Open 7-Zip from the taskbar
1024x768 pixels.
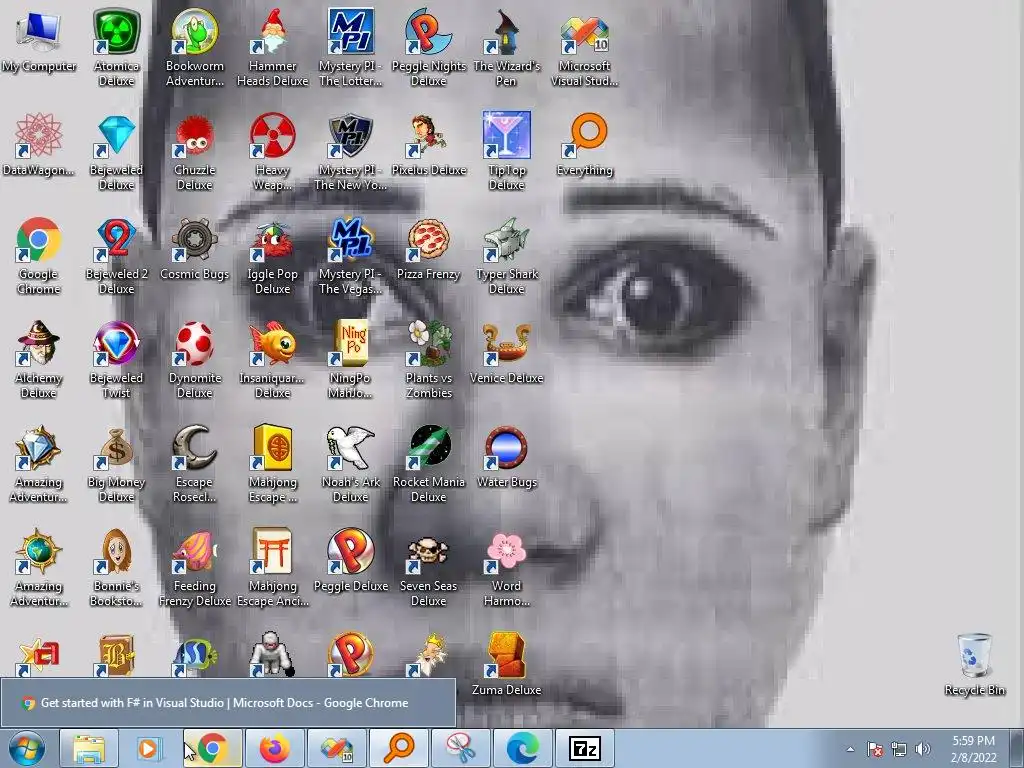coord(585,748)
